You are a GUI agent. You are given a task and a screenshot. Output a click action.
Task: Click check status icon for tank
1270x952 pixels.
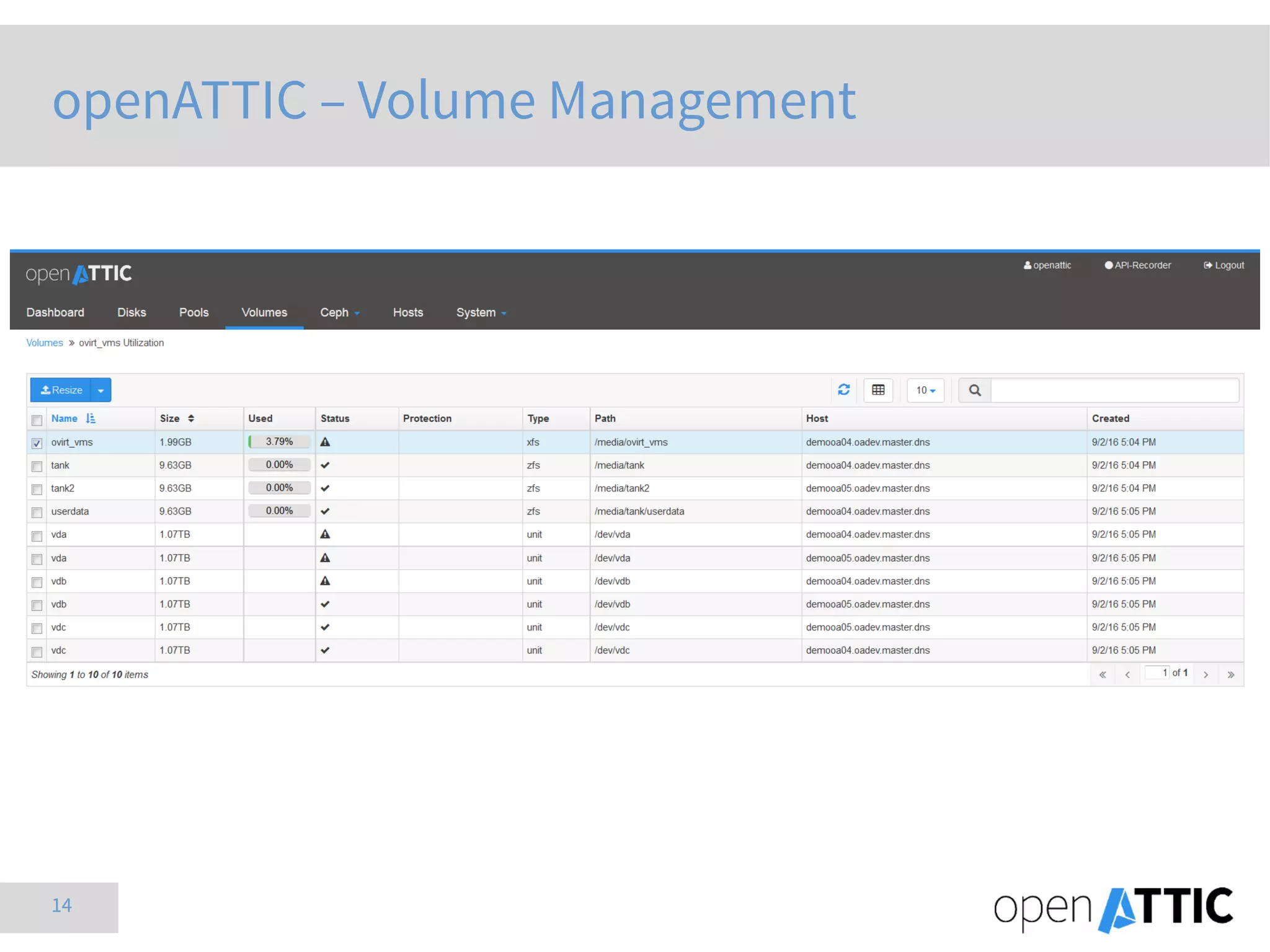click(x=325, y=465)
